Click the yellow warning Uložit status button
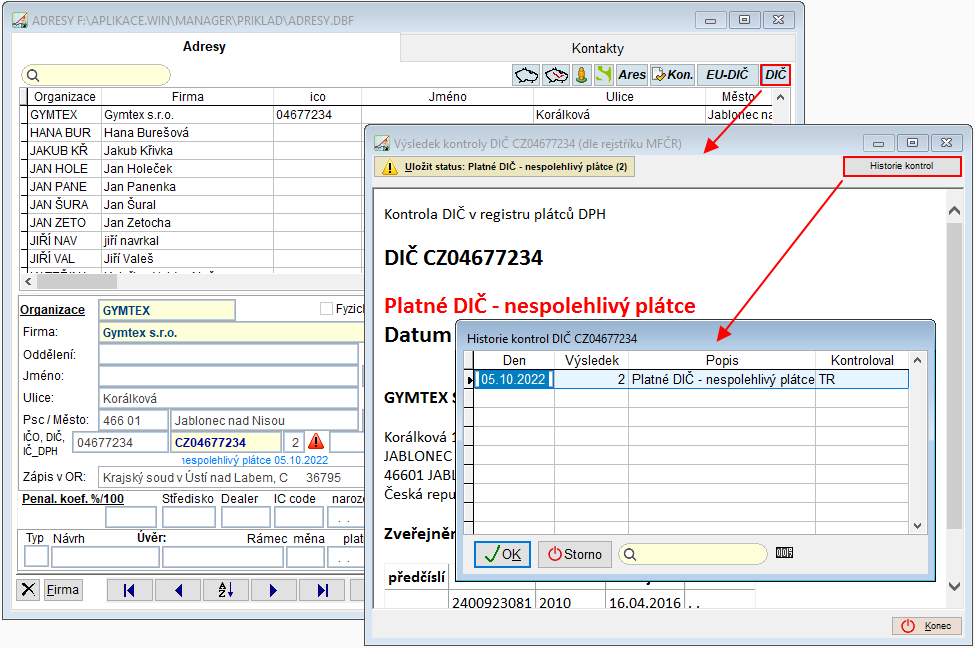Image resolution: width=975 pixels, height=648 pixels. pos(505,167)
